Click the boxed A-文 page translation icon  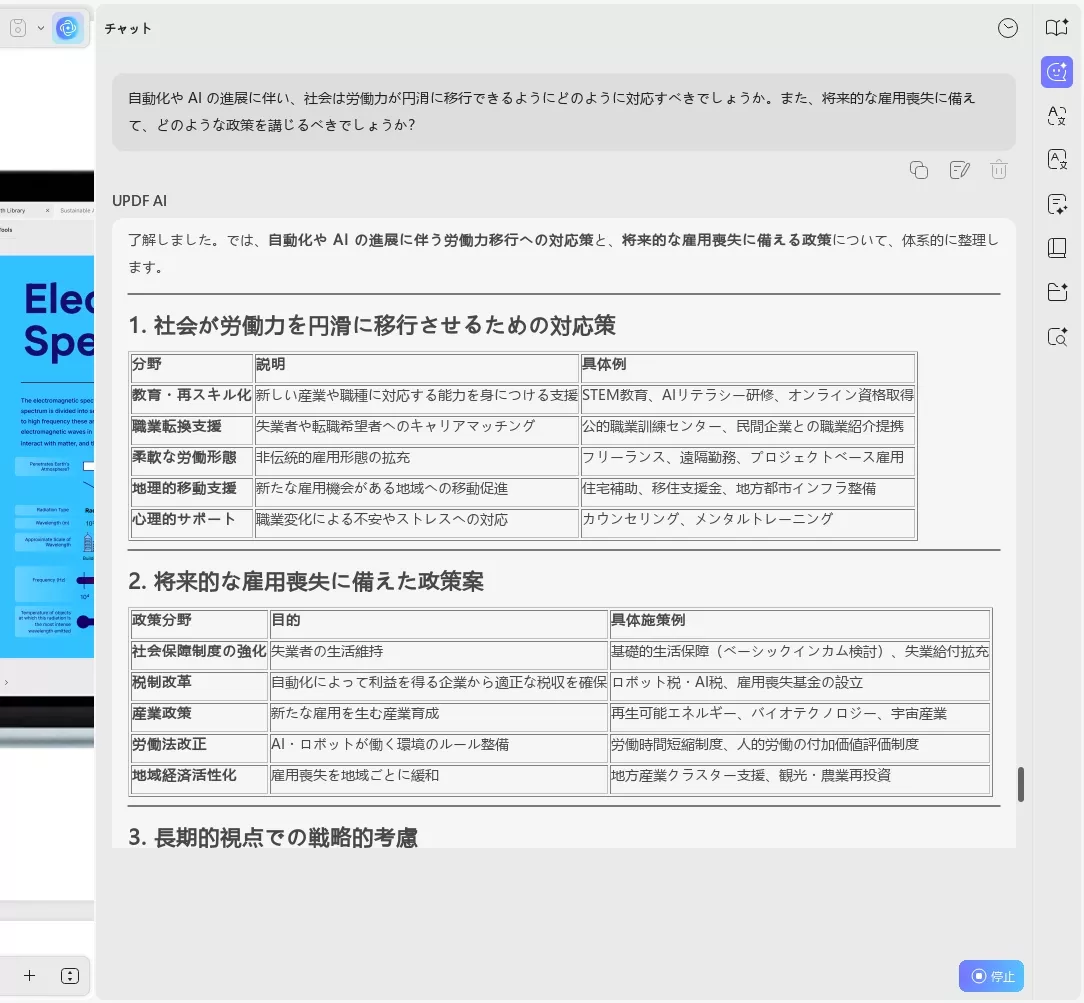[1057, 160]
